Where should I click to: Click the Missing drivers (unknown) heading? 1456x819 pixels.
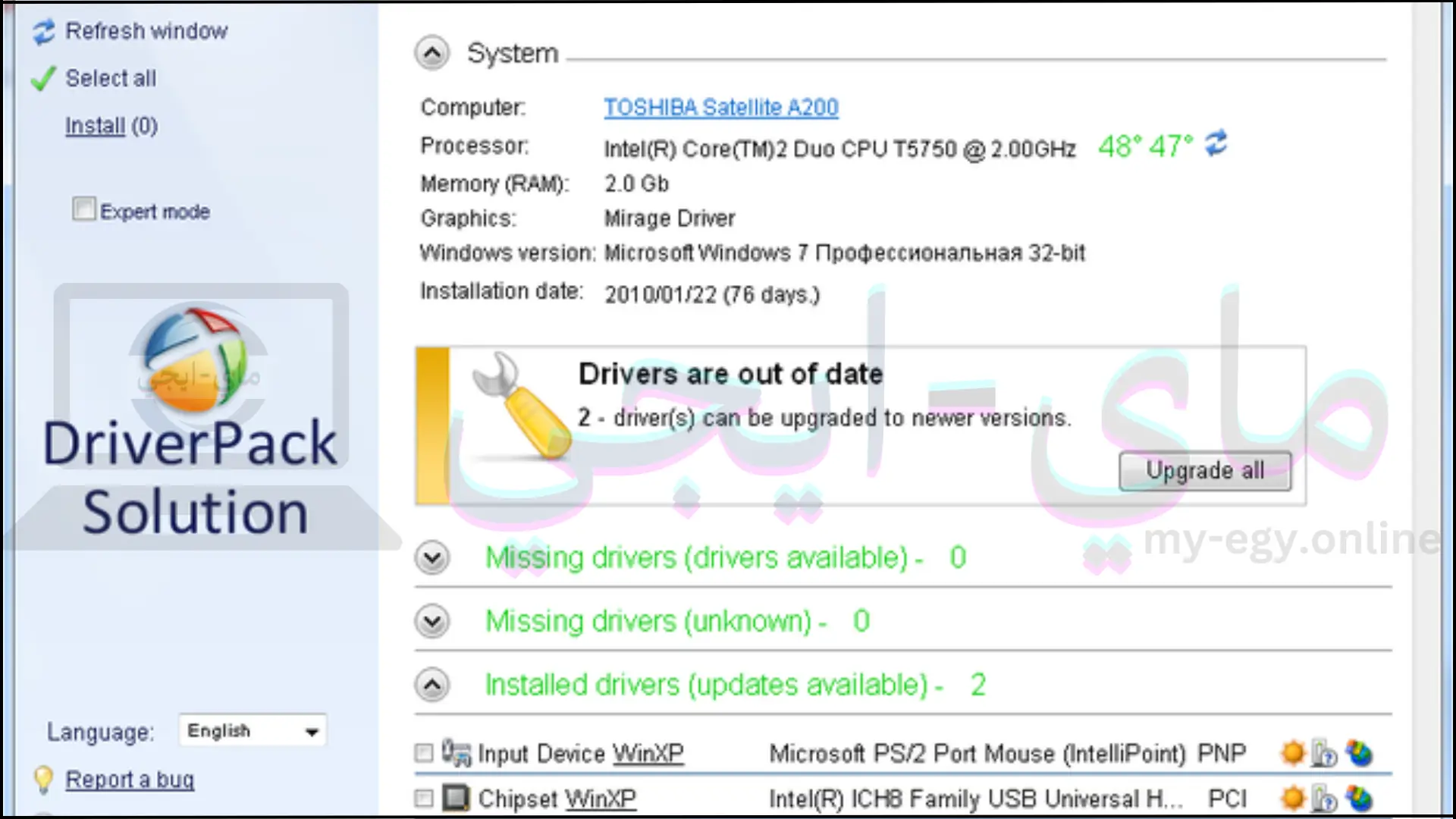coord(677,621)
